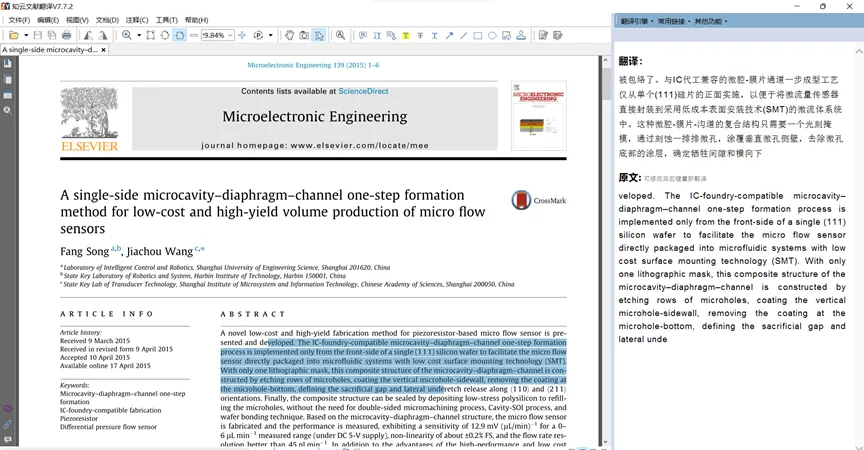Viewport: 864px width, 450px height.
Task: Open the 文件(F) menu
Action: click(x=19, y=20)
